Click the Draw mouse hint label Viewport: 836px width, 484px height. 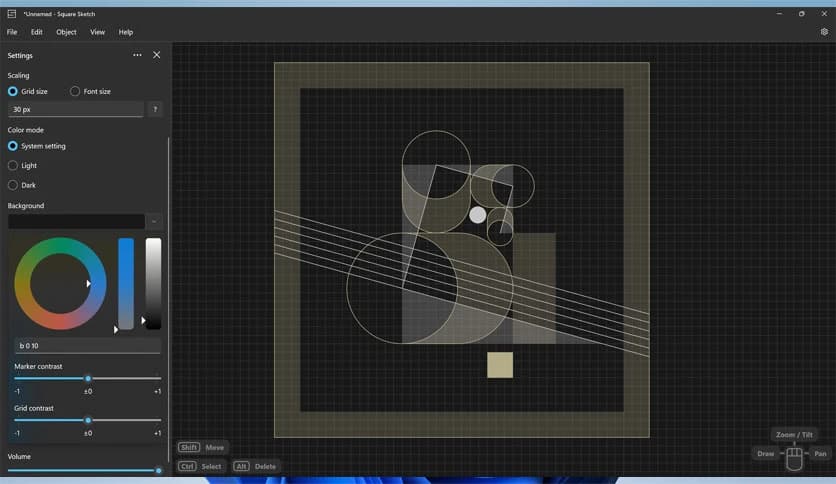click(766, 454)
